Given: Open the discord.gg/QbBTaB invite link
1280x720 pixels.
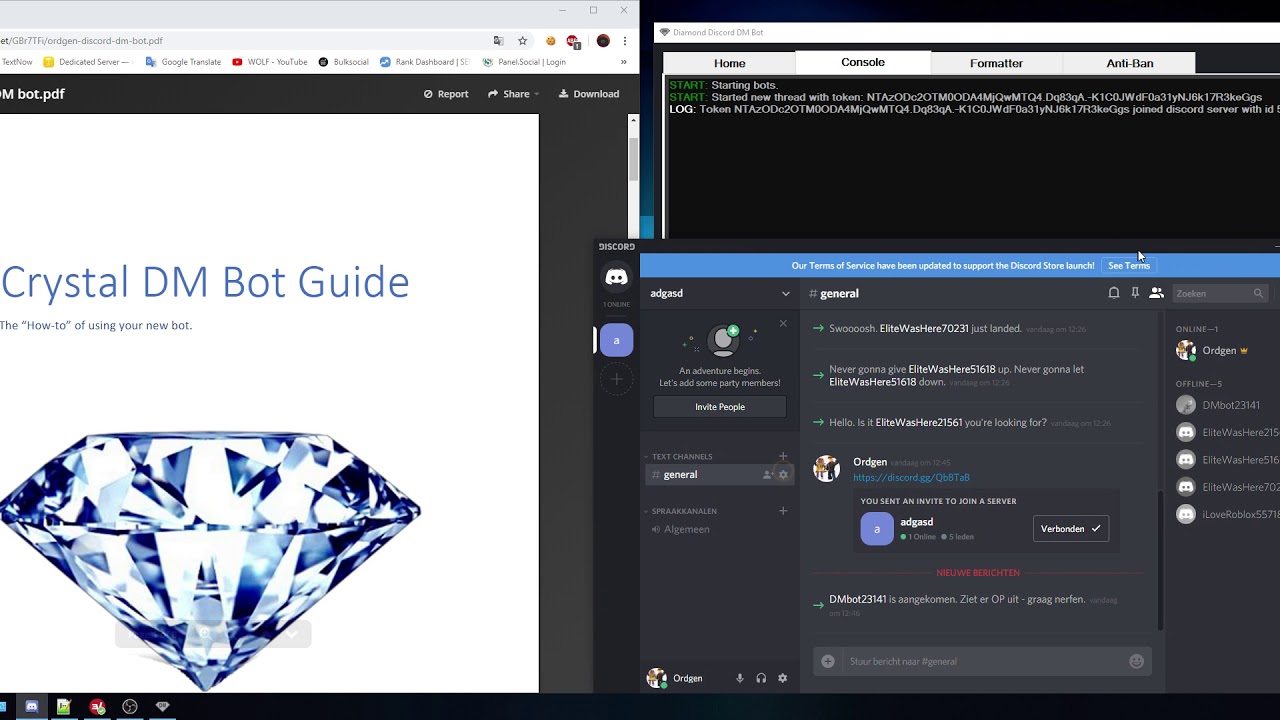Looking at the screenshot, I should (911, 477).
